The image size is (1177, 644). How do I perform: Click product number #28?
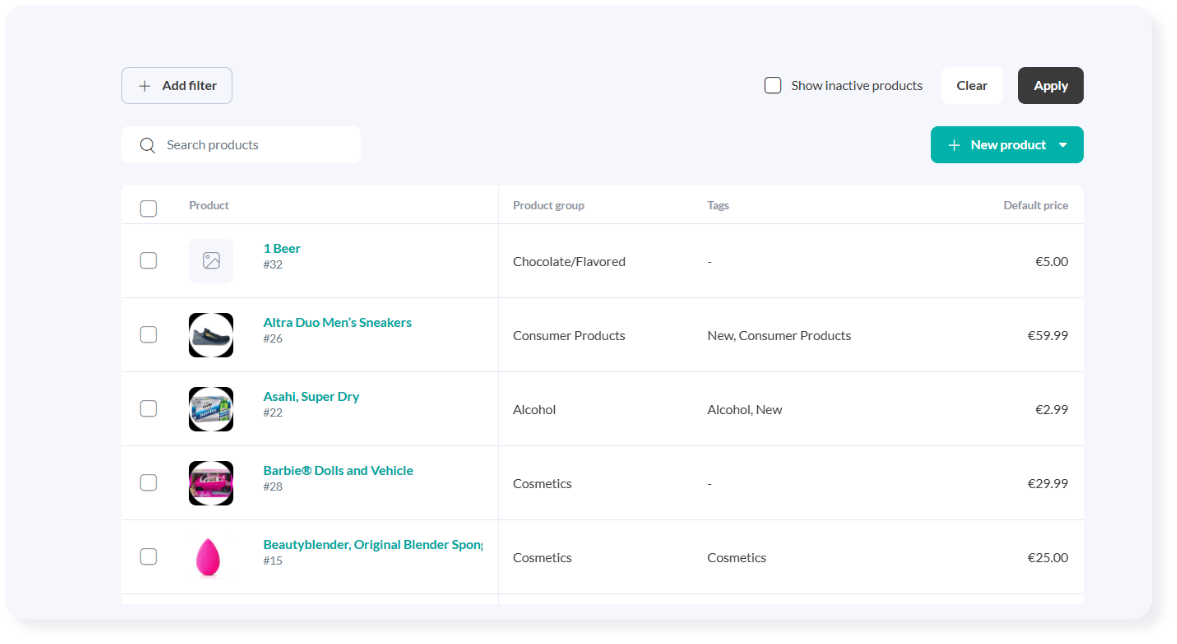[x=272, y=487]
